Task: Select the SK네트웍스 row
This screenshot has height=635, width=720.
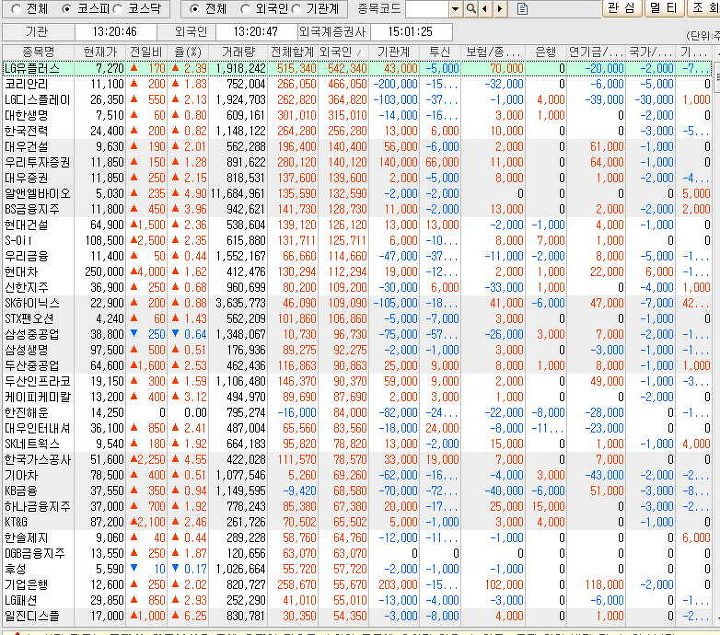Action: click(357, 444)
